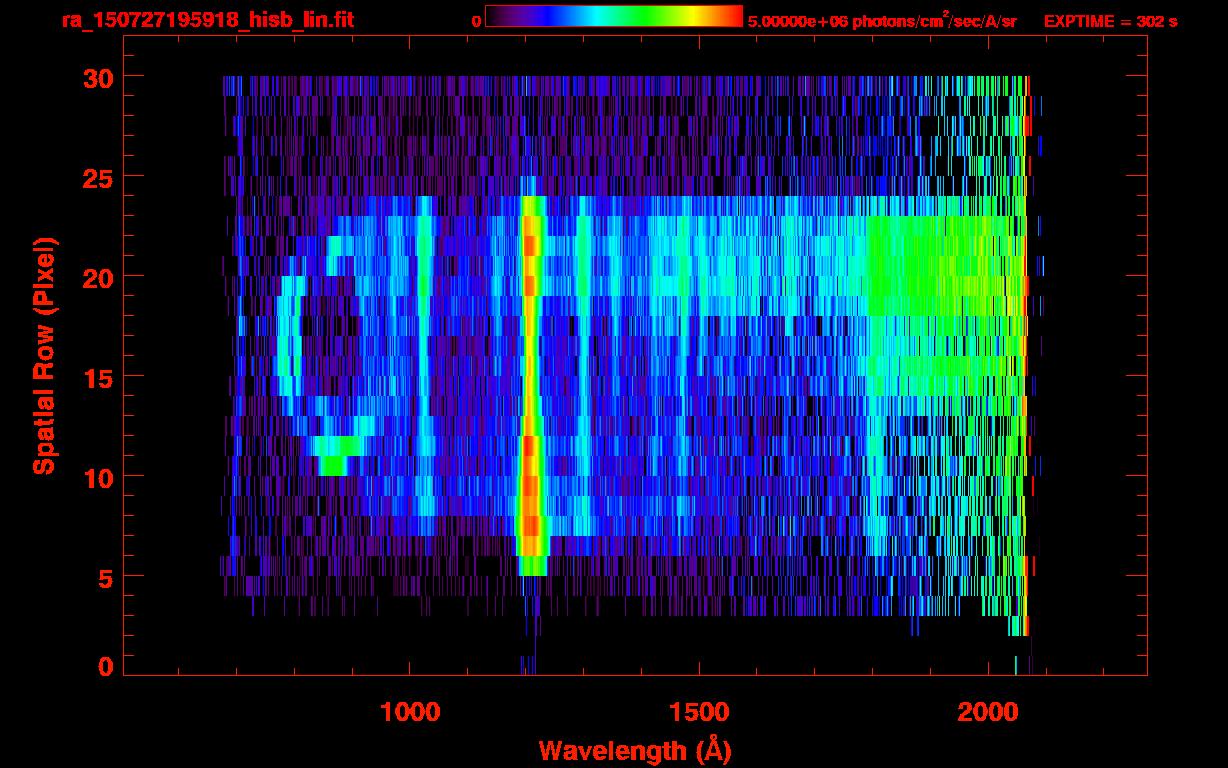Click the EXPTIME = 302 s text
Screen dimensions: 1228x768
1110,21
